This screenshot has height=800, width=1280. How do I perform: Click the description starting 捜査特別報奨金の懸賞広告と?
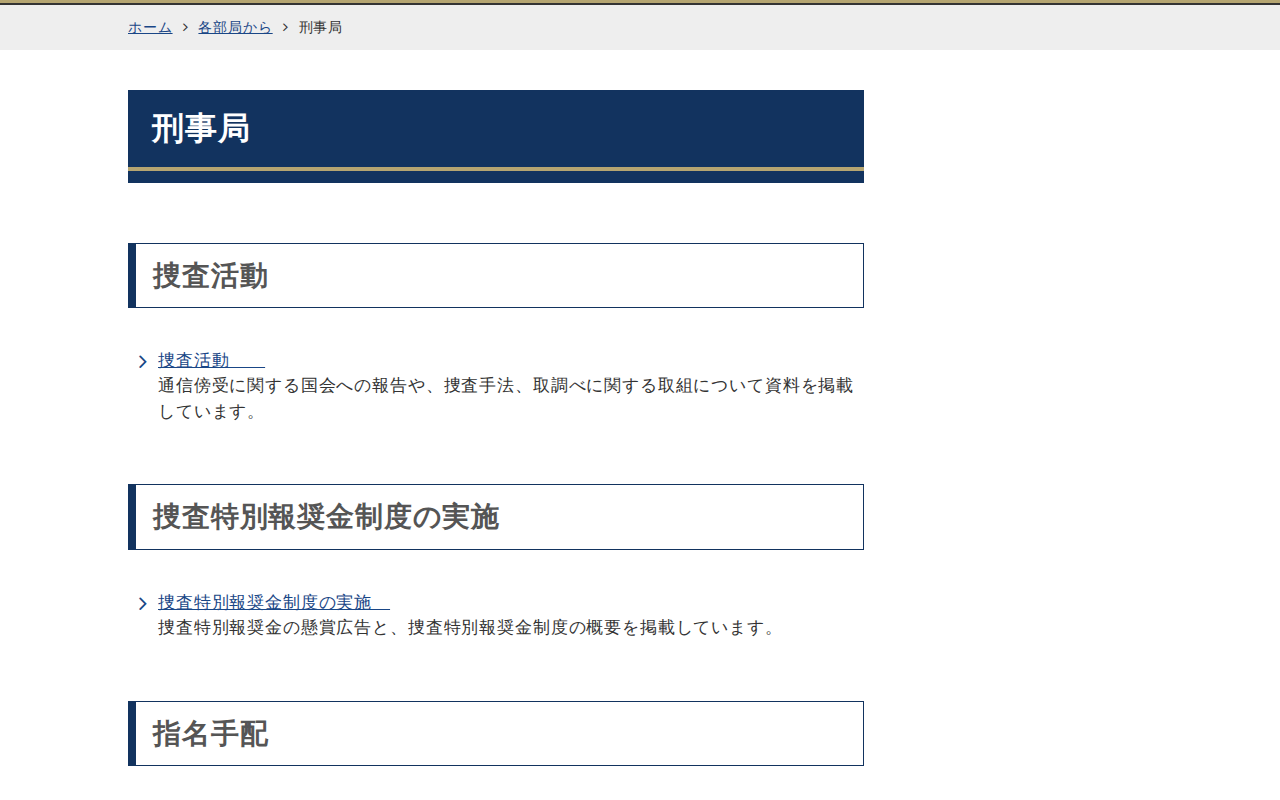(x=467, y=628)
